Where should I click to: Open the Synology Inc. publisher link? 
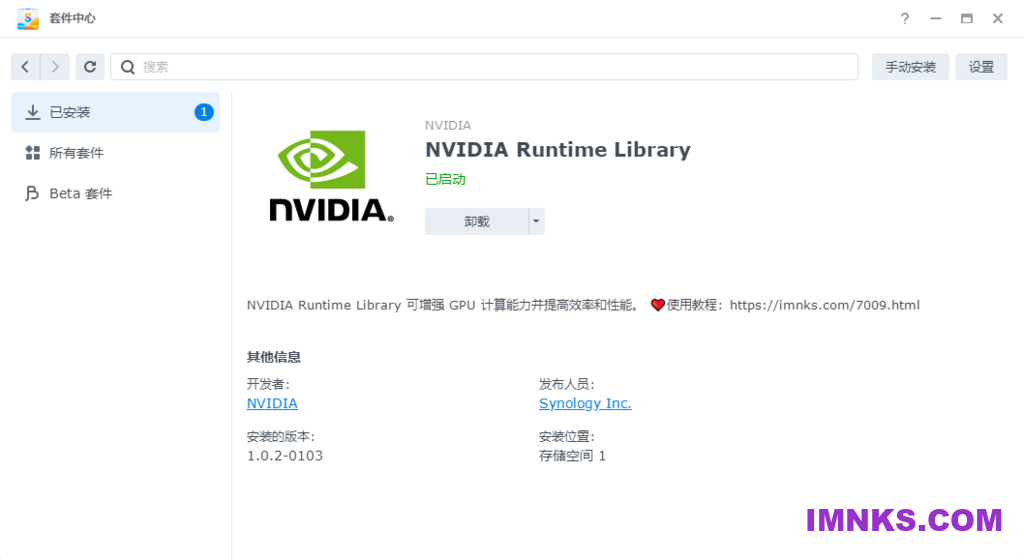(585, 403)
